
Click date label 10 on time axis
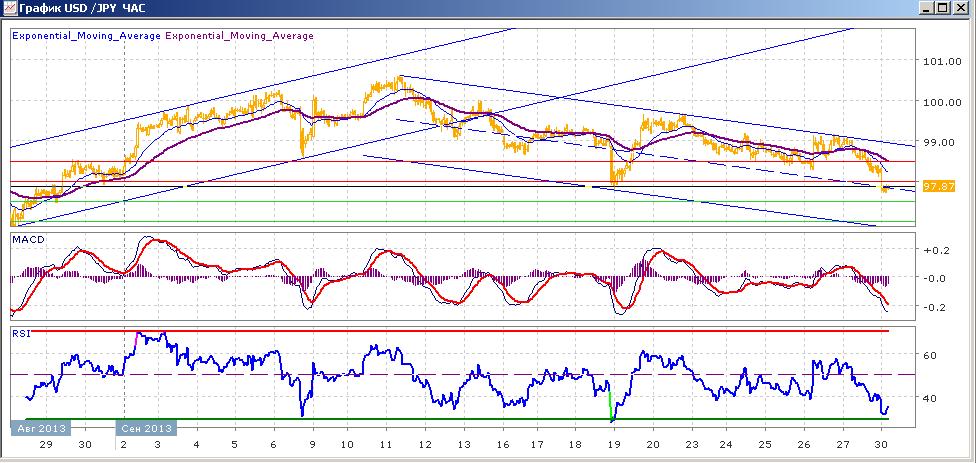point(347,446)
